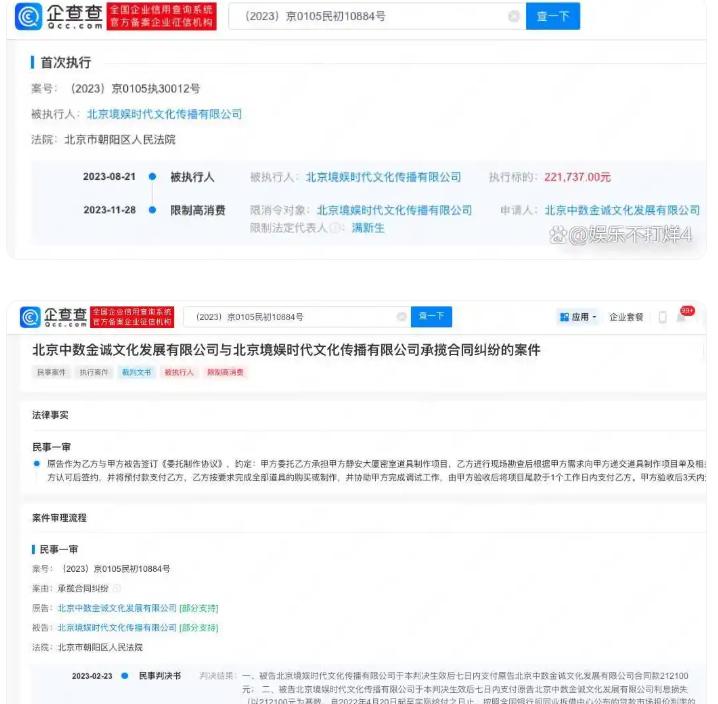The width and height of the screenshot is (718, 704).
Task: Open 企业套餐 menu item
Action: [626, 317]
